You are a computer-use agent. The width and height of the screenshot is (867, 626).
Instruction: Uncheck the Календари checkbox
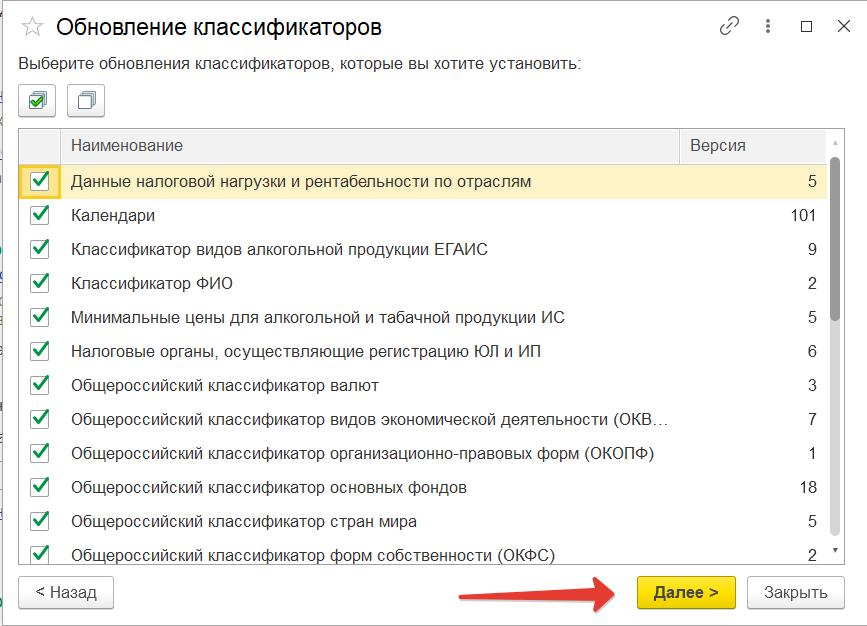click(40, 215)
